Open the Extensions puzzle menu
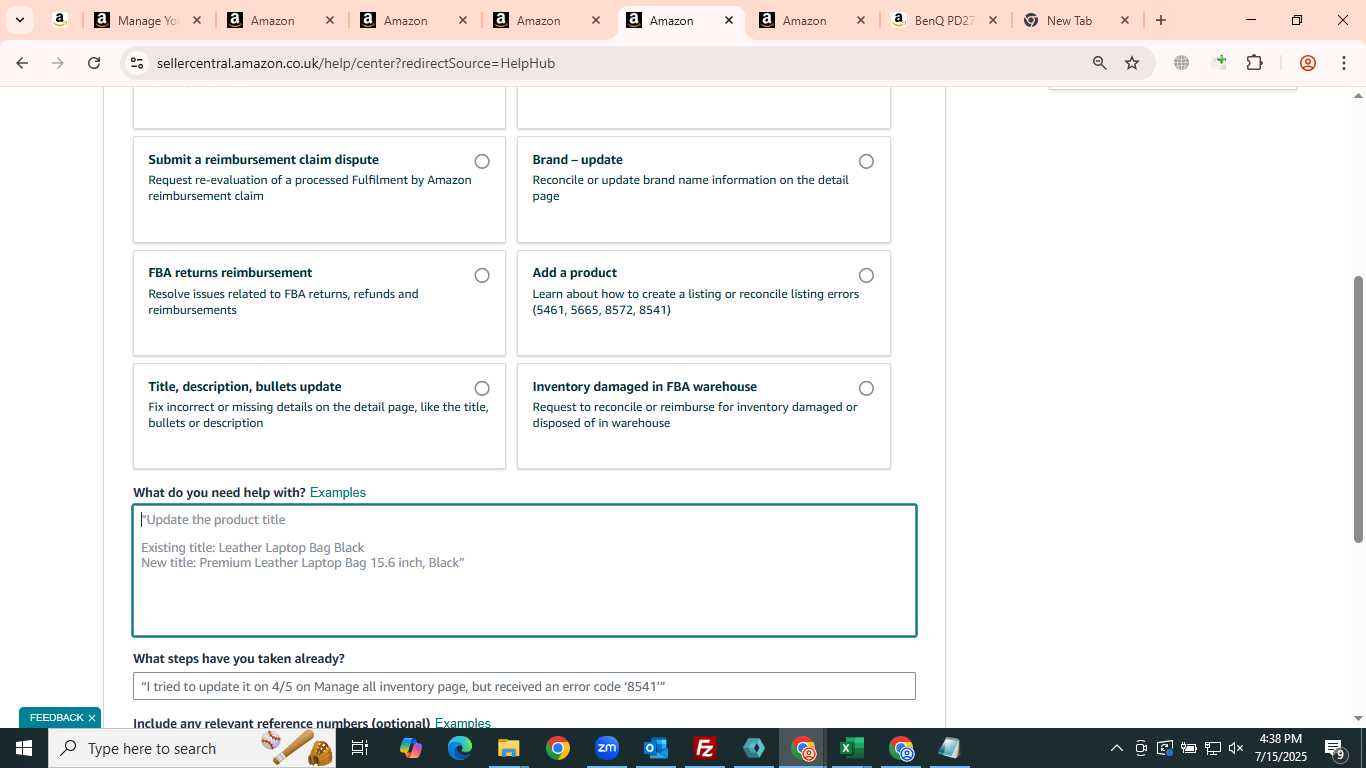This screenshot has height=768, width=1366. click(x=1254, y=63)
